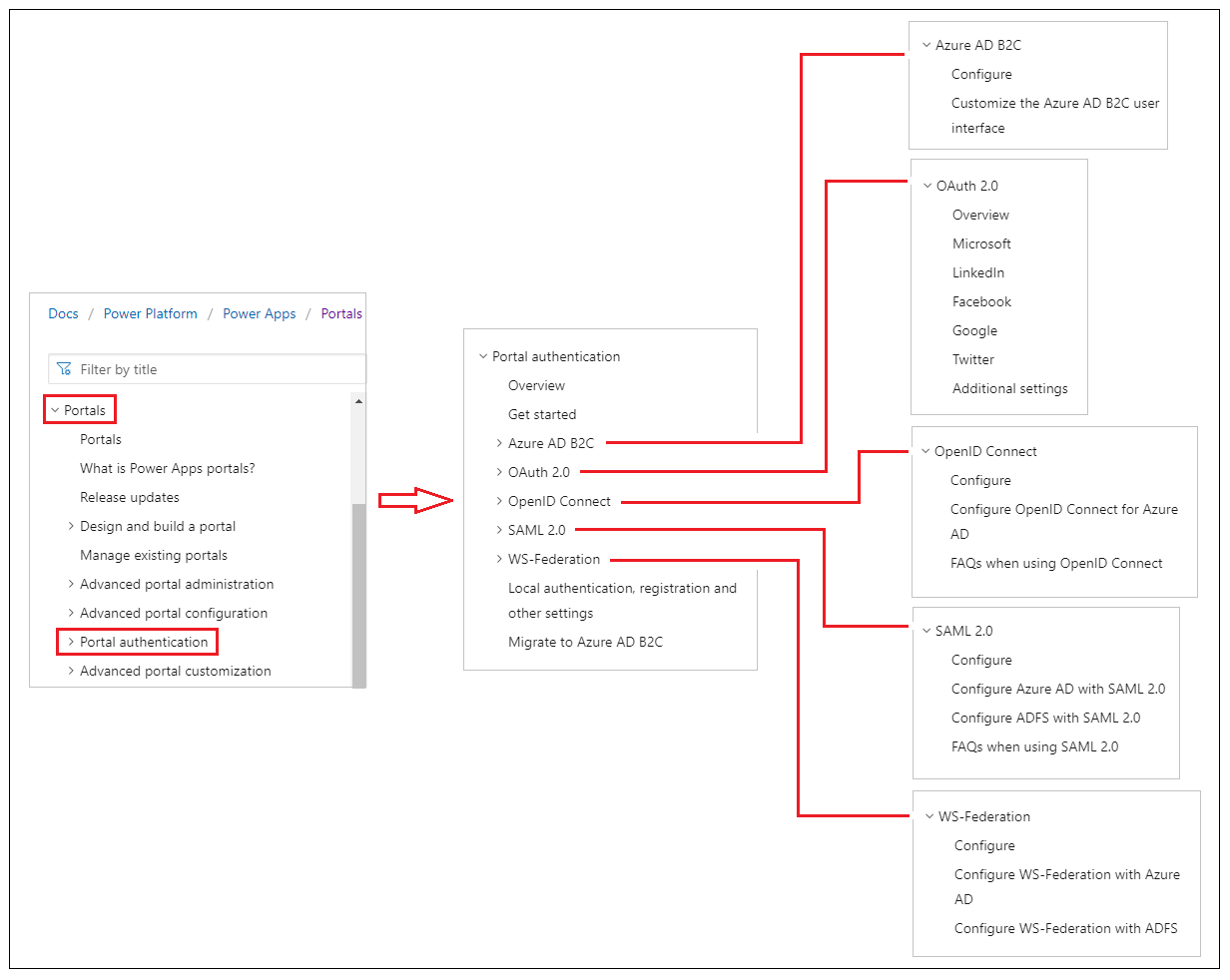
Task: Open Migrate to Azure AD B2C
Action: 585,642
